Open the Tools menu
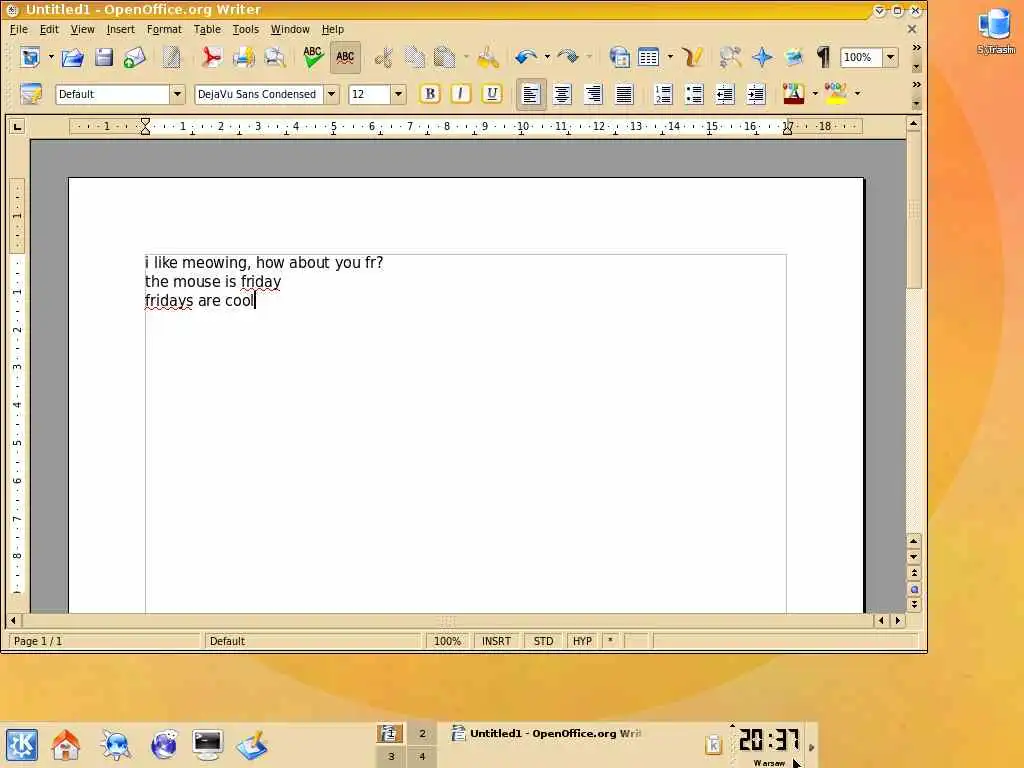This screenshot has height=768, width=1024. 246,29
